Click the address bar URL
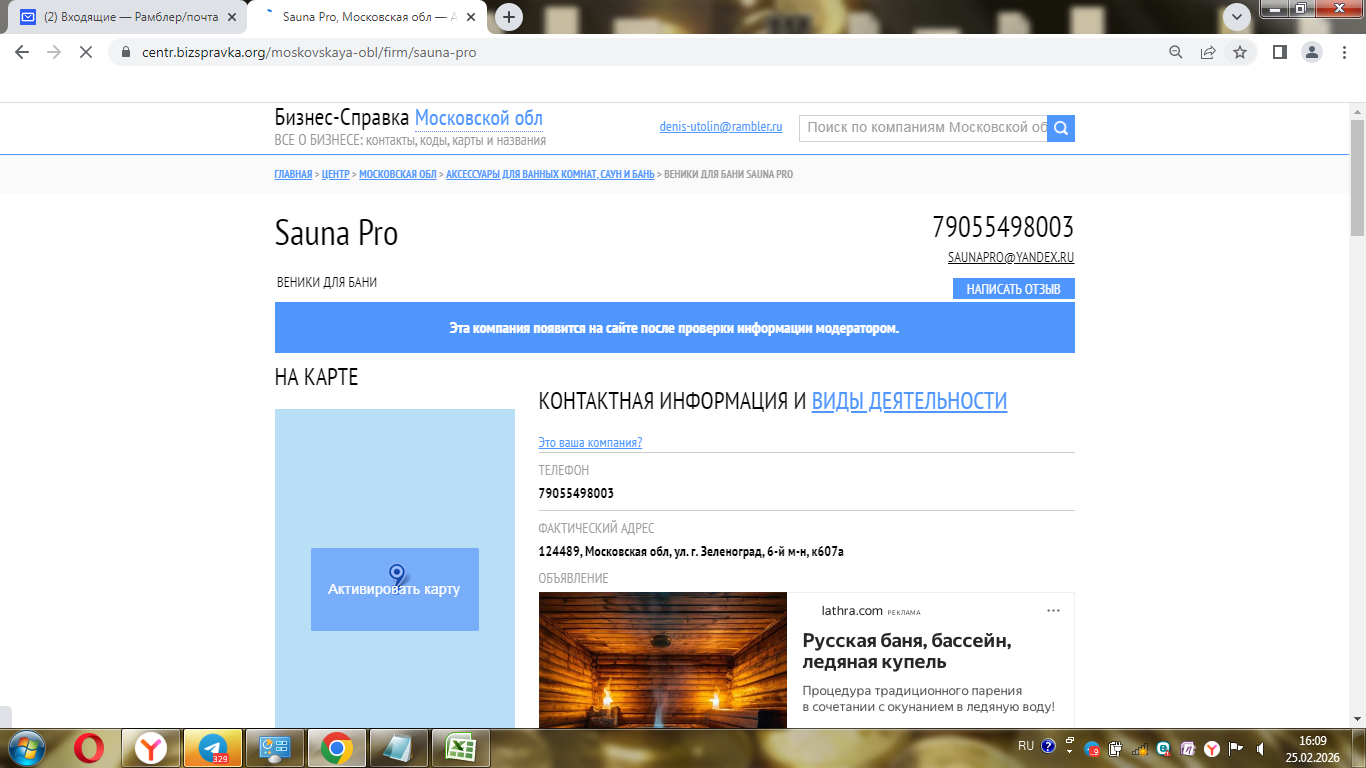The height and width of the screenshot is (768, 1366). coord(310,52)
